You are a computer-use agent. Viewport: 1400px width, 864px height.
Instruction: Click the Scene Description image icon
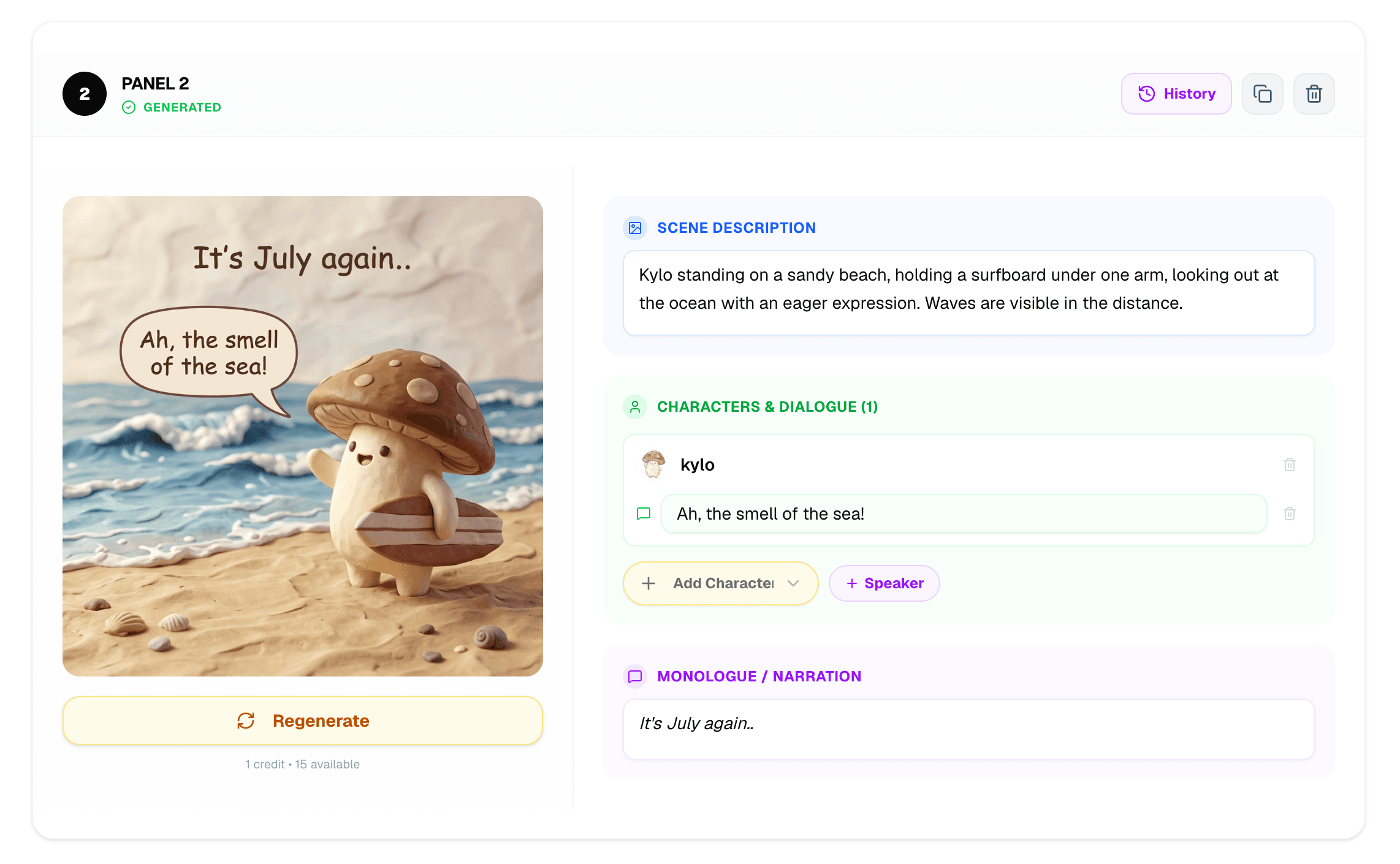(x=635, y=228)
